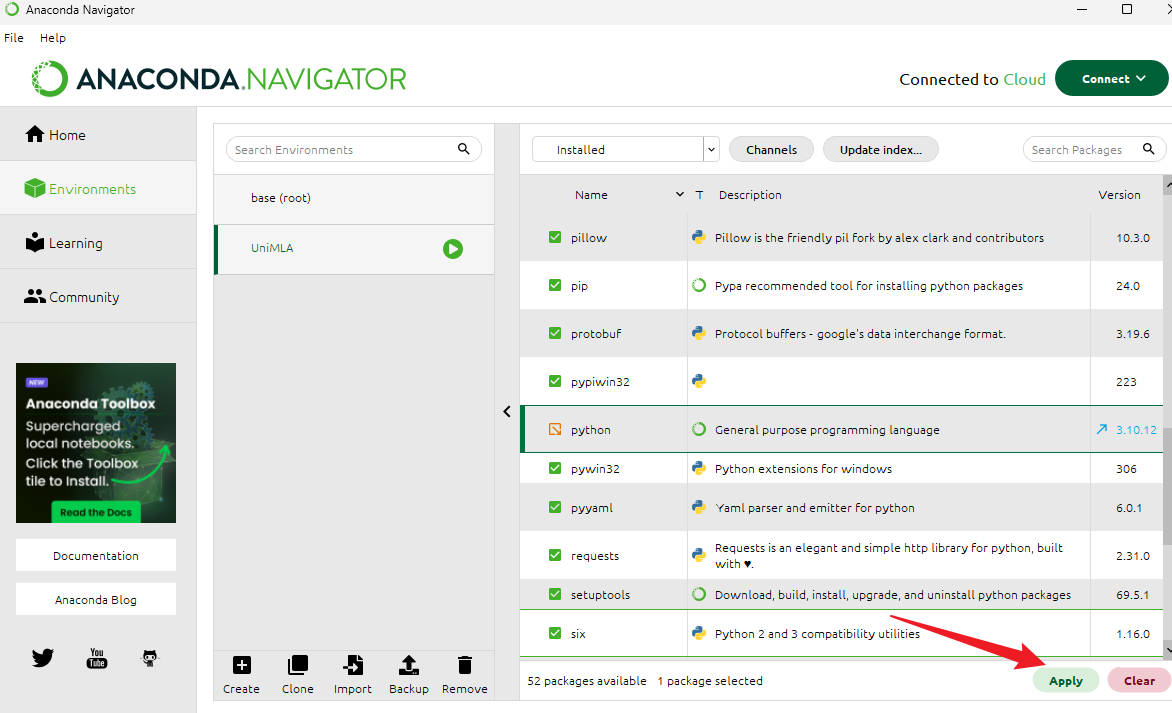
Task: Click the Backup environment icon
Action: click(408, 666)
